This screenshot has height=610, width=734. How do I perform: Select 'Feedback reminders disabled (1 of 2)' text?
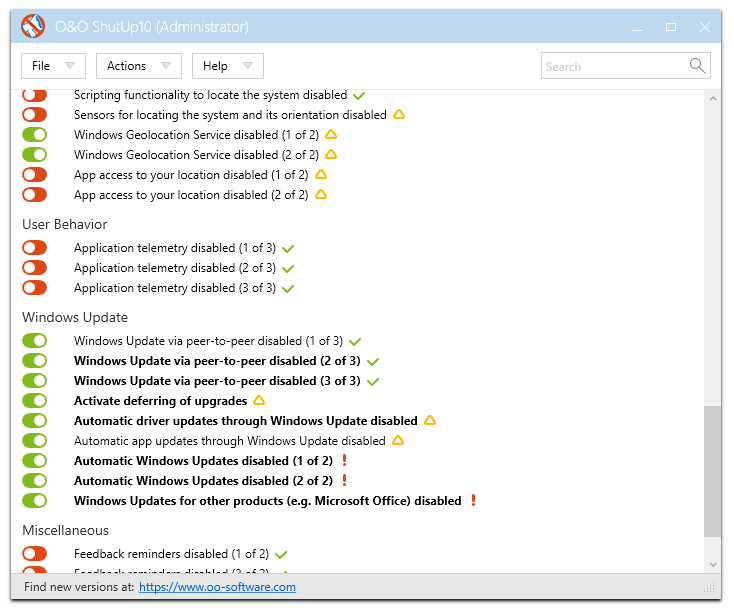click(x=171, y=554)
